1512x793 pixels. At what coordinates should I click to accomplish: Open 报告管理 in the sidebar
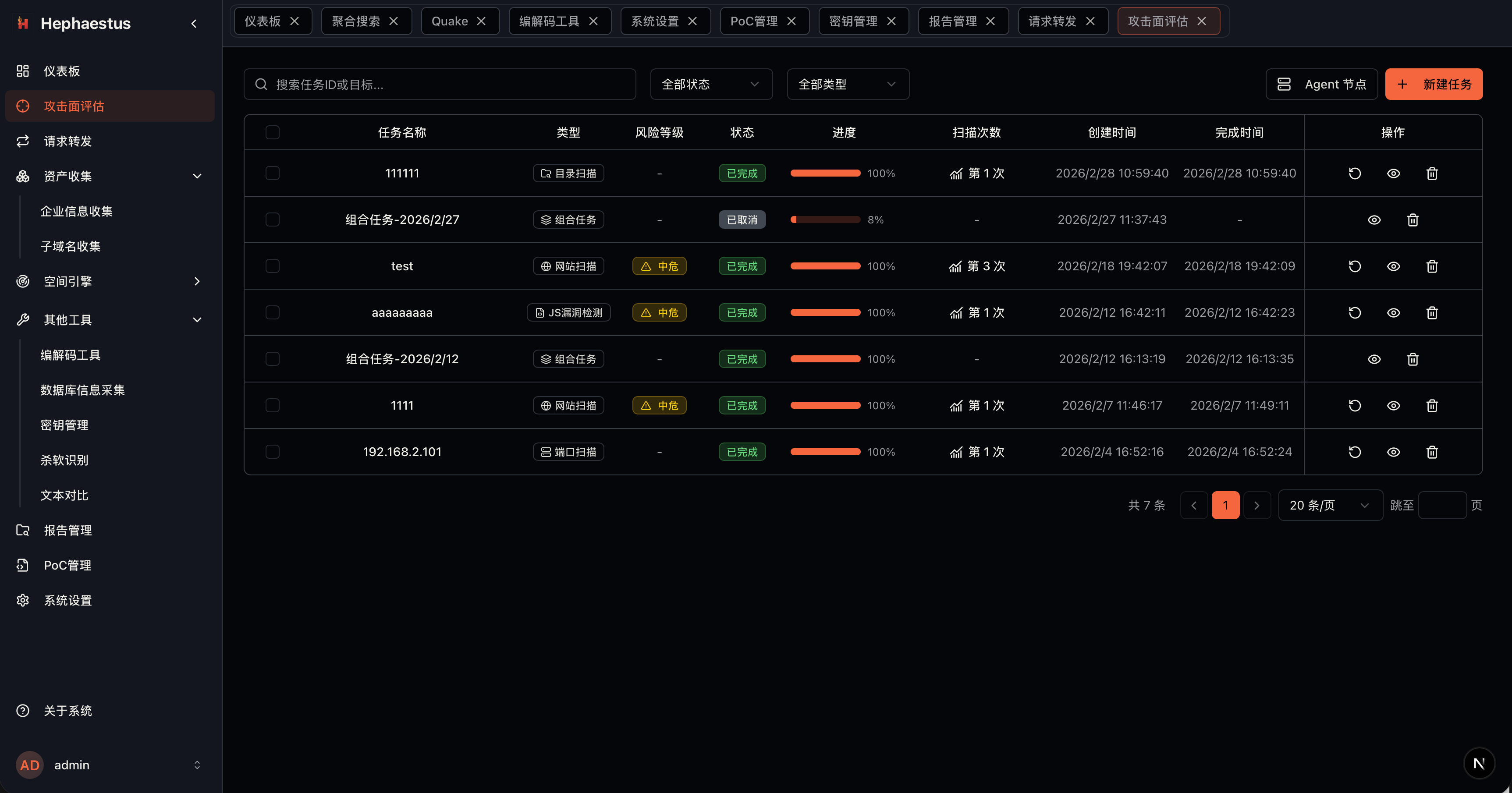pos(67,530)
